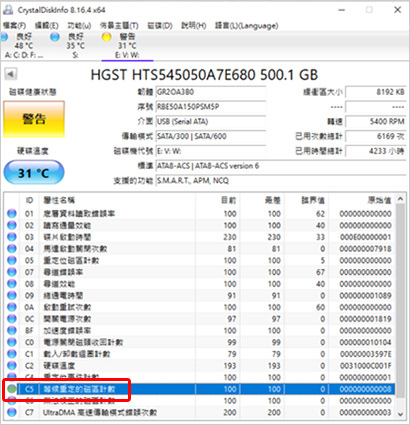The width and height of the screenshot is (410, 425).
Task: Click the transfer mode field SATA/300 | SATA/600
Action: [x=211, y=136]
